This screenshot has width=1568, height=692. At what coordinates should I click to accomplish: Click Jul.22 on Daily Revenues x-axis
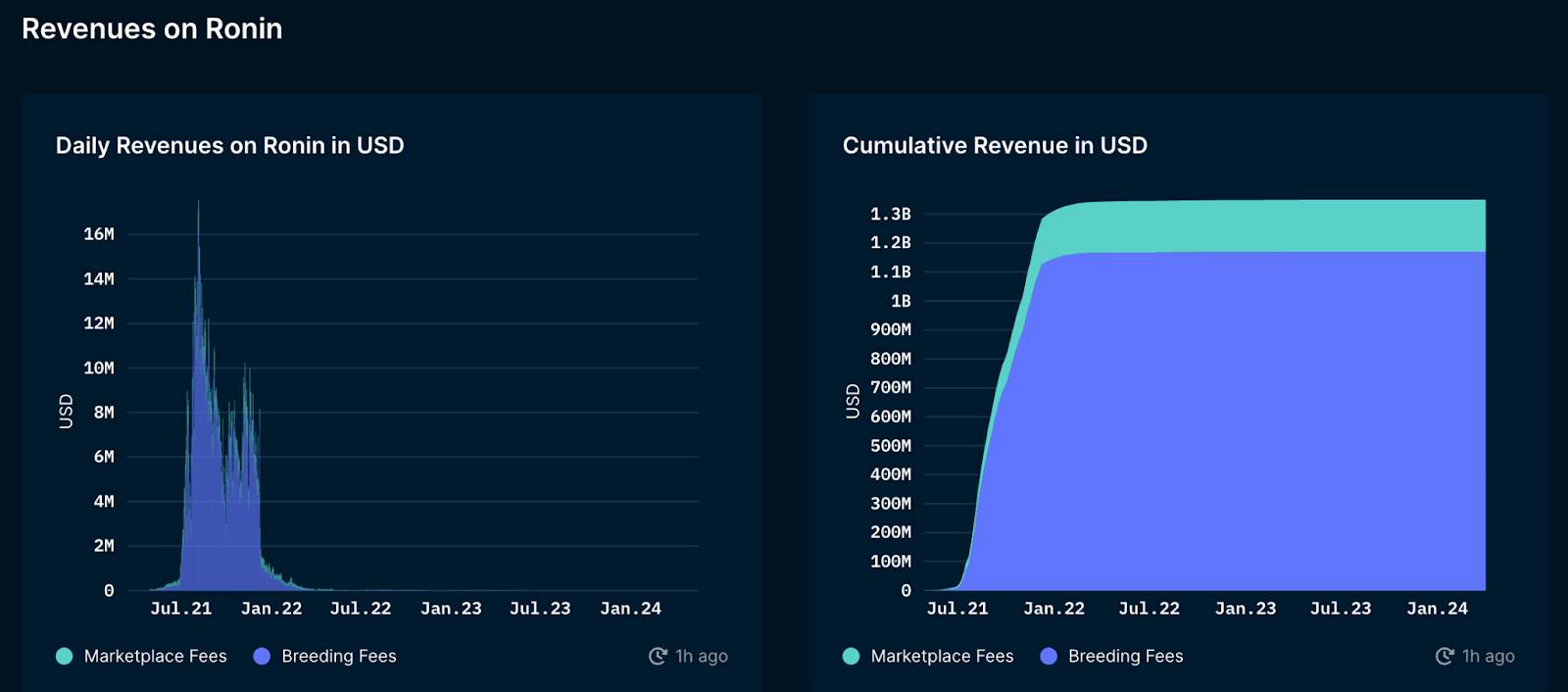click(x=361, y=609)
